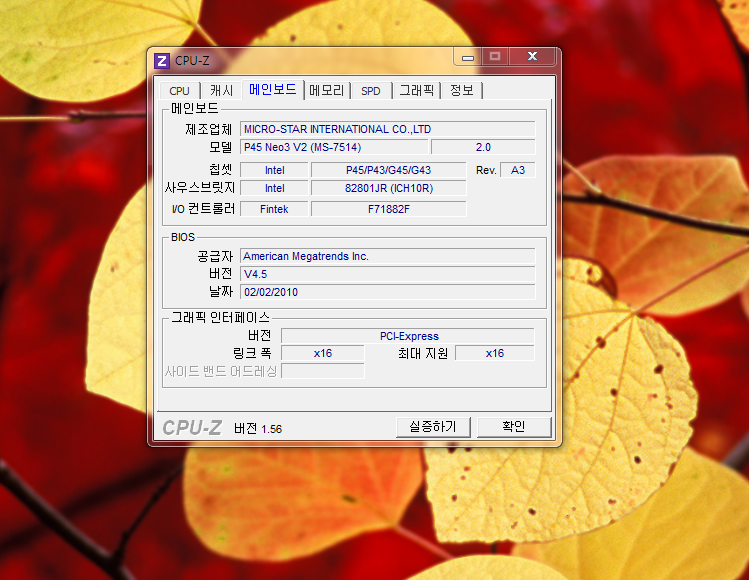Click the southbridge vendor Intel field
This screenshot has width=749, height=580.
pos(274,188)
